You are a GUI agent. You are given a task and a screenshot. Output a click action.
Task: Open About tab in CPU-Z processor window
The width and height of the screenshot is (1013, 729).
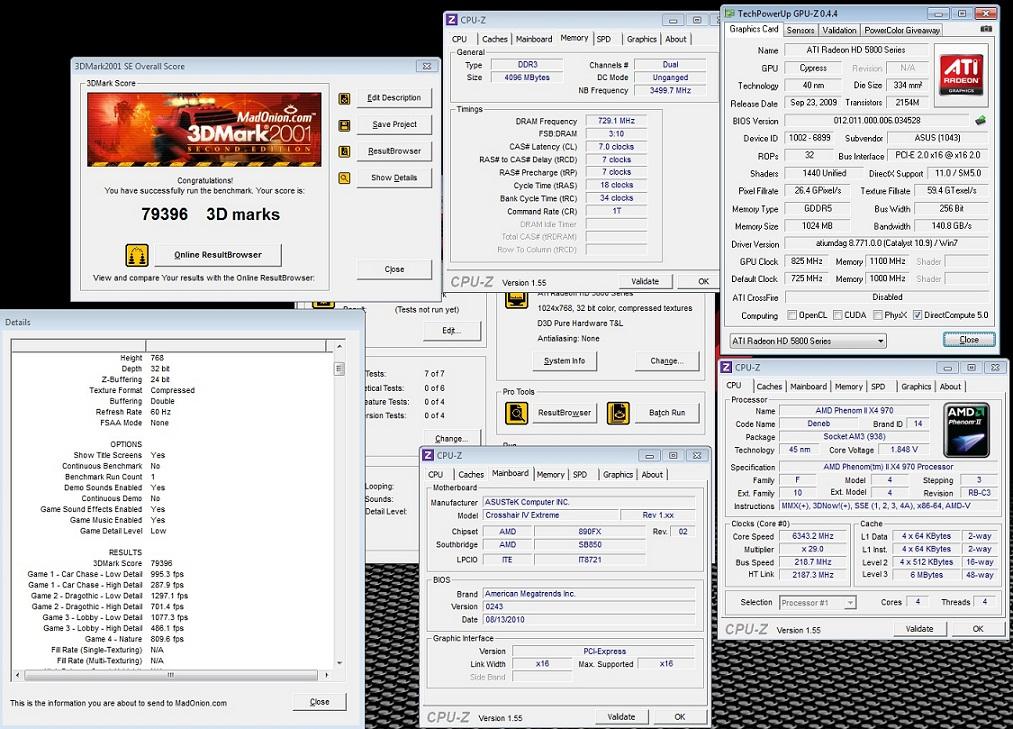point(950,387)
